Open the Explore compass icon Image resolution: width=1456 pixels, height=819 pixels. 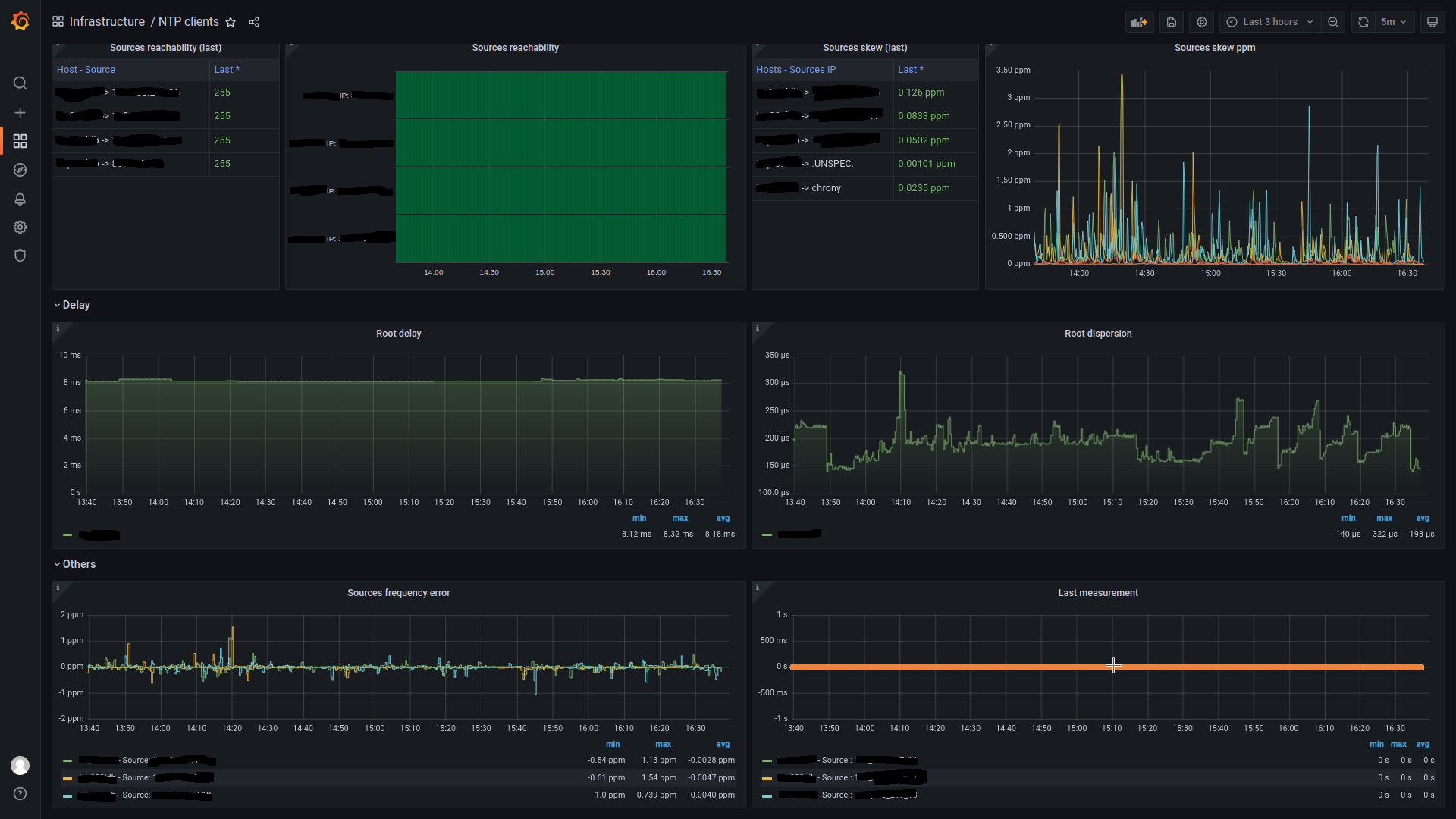[20, 170]
